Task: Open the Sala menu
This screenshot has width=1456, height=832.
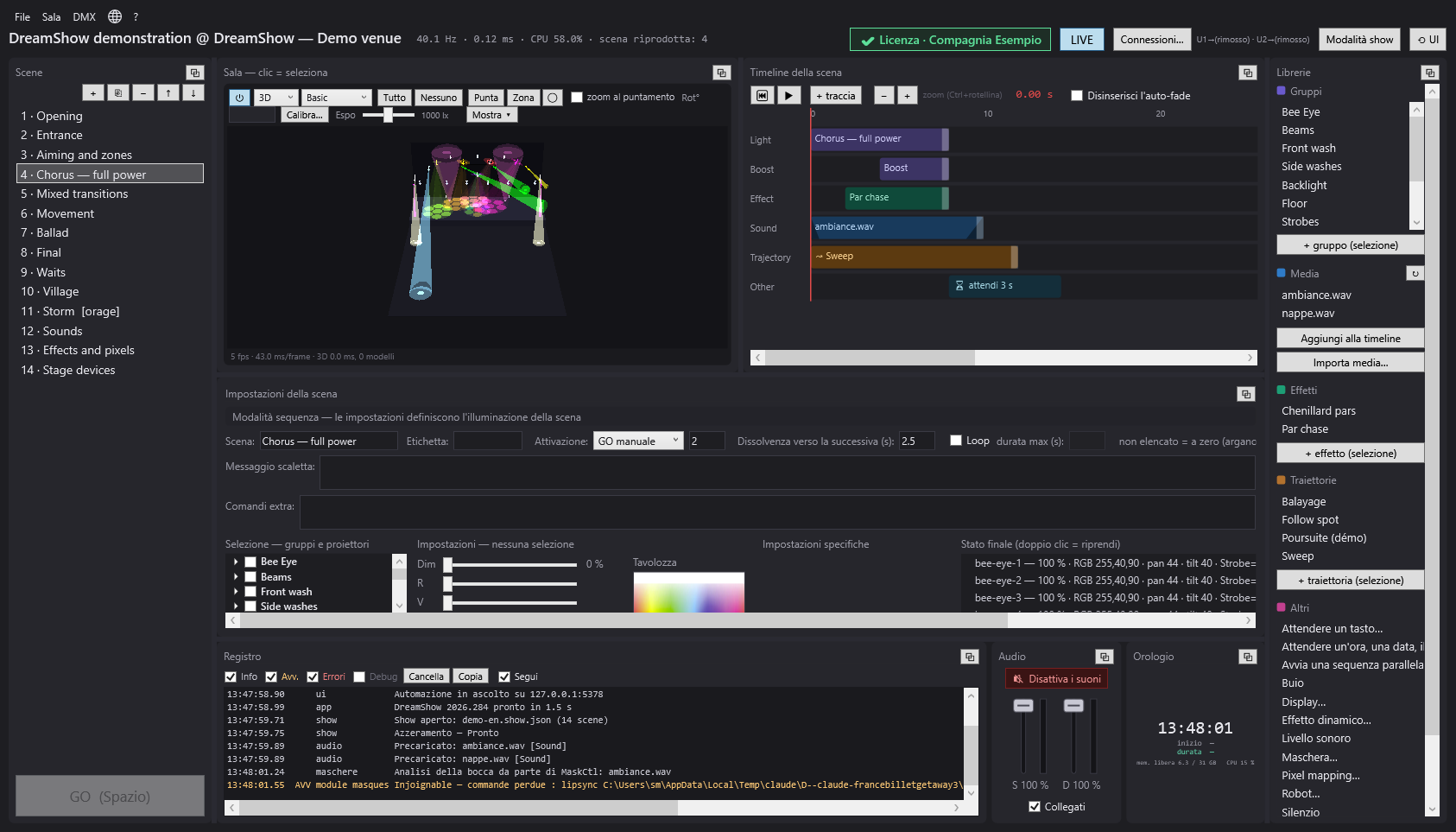Action: pos(52,16)
